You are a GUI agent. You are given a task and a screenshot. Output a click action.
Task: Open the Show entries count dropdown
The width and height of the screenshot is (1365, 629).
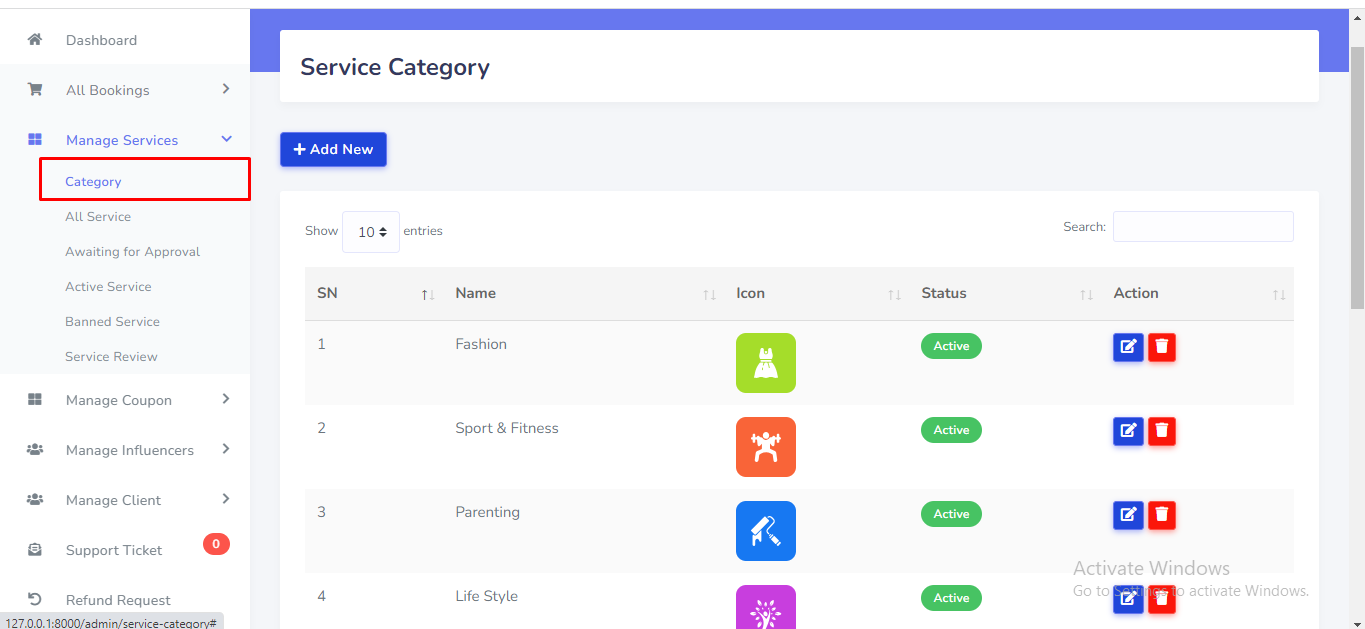coord(371,232)
